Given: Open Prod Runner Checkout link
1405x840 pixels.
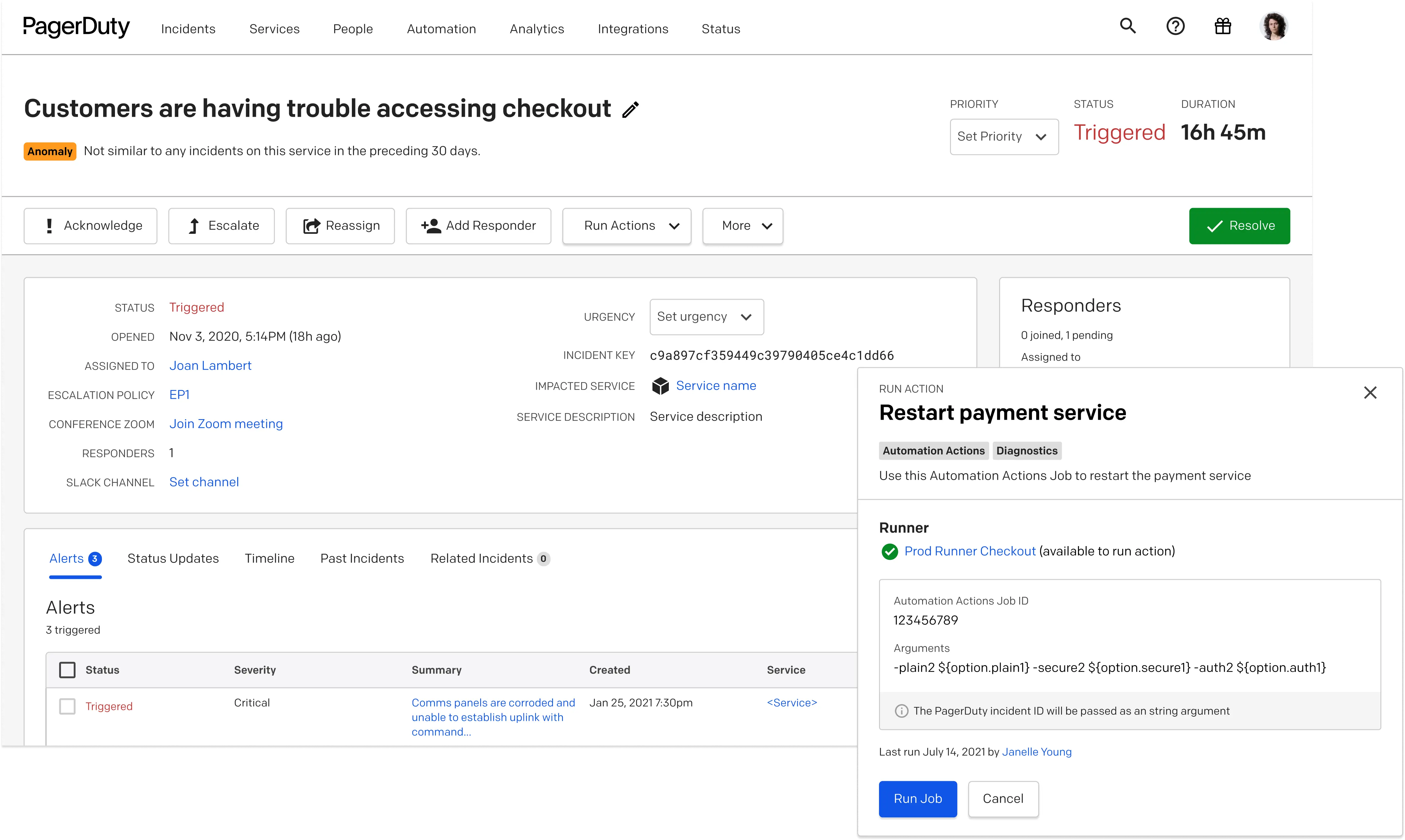Looking at the screenshot, I should [x=970, y=551].
